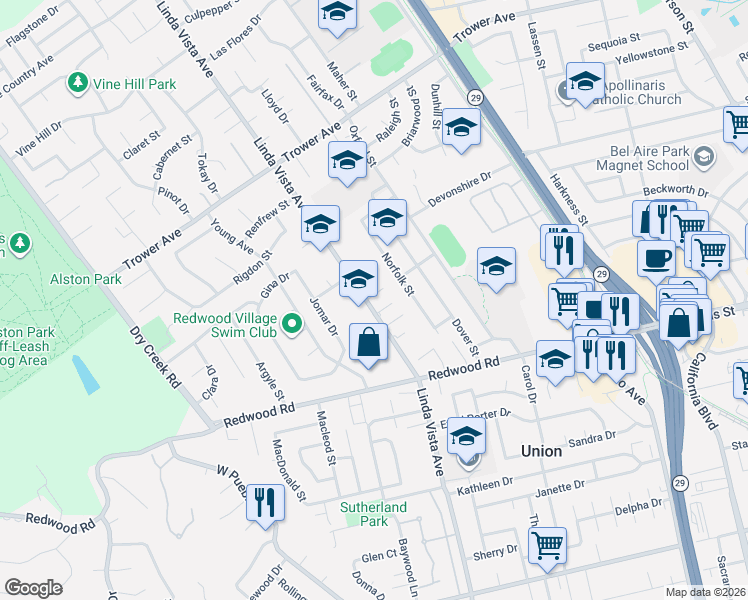Click the Bel Aire Park Magnet School label
This screenshot has height=600, width=748.
click(643, 158)
